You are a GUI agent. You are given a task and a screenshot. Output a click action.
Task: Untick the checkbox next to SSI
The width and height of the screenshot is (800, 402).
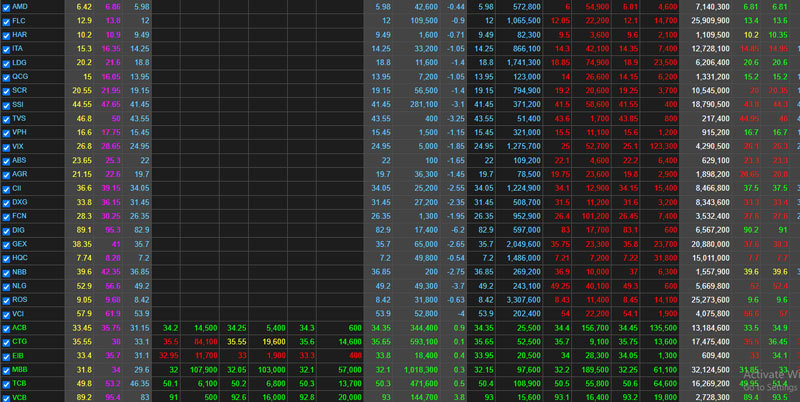click(x=6, y=104)
